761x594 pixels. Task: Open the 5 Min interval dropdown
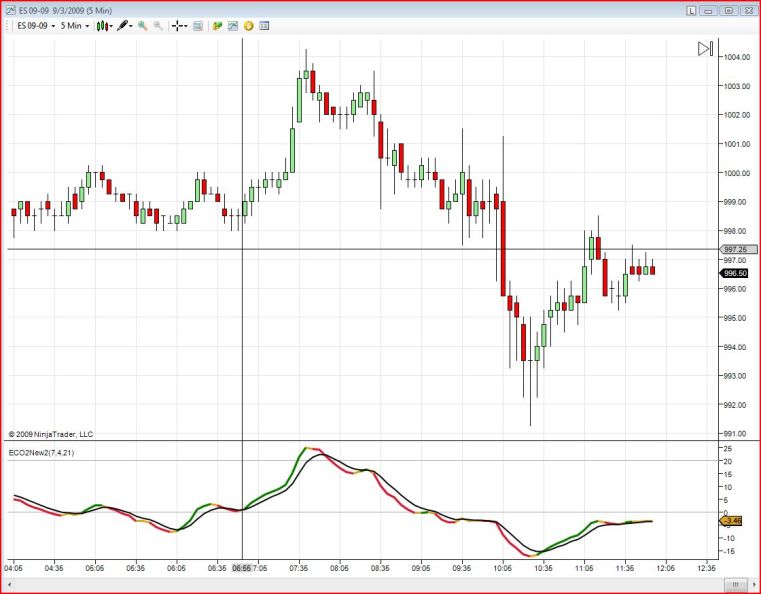(x=75, y=26)
